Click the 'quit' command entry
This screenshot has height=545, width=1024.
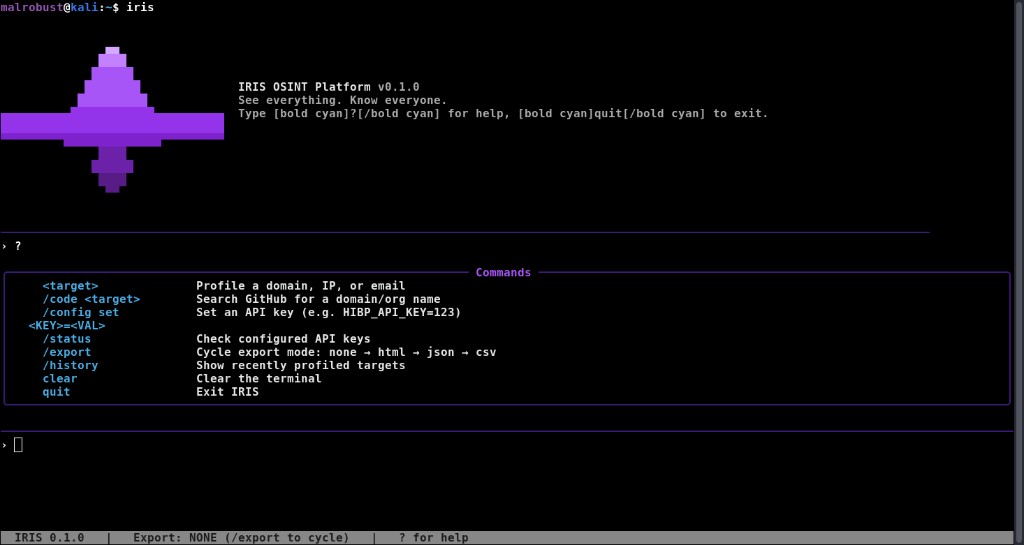tap(56, 392)
